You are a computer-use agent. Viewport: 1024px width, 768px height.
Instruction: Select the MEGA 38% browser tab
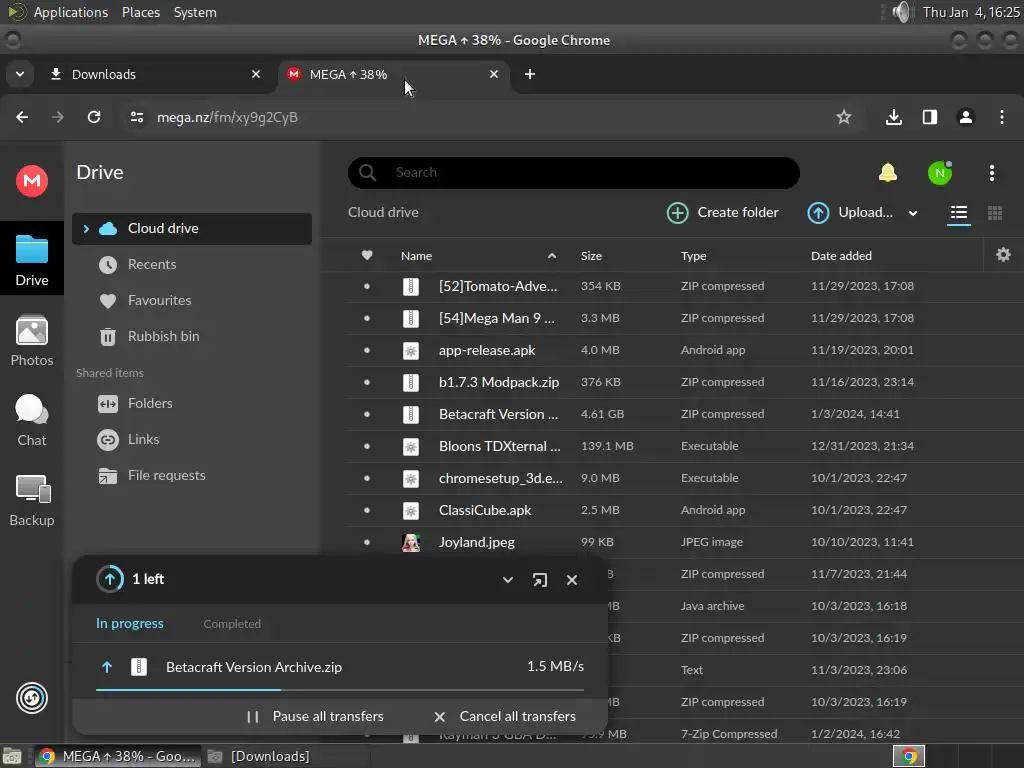tap(394, 74)
